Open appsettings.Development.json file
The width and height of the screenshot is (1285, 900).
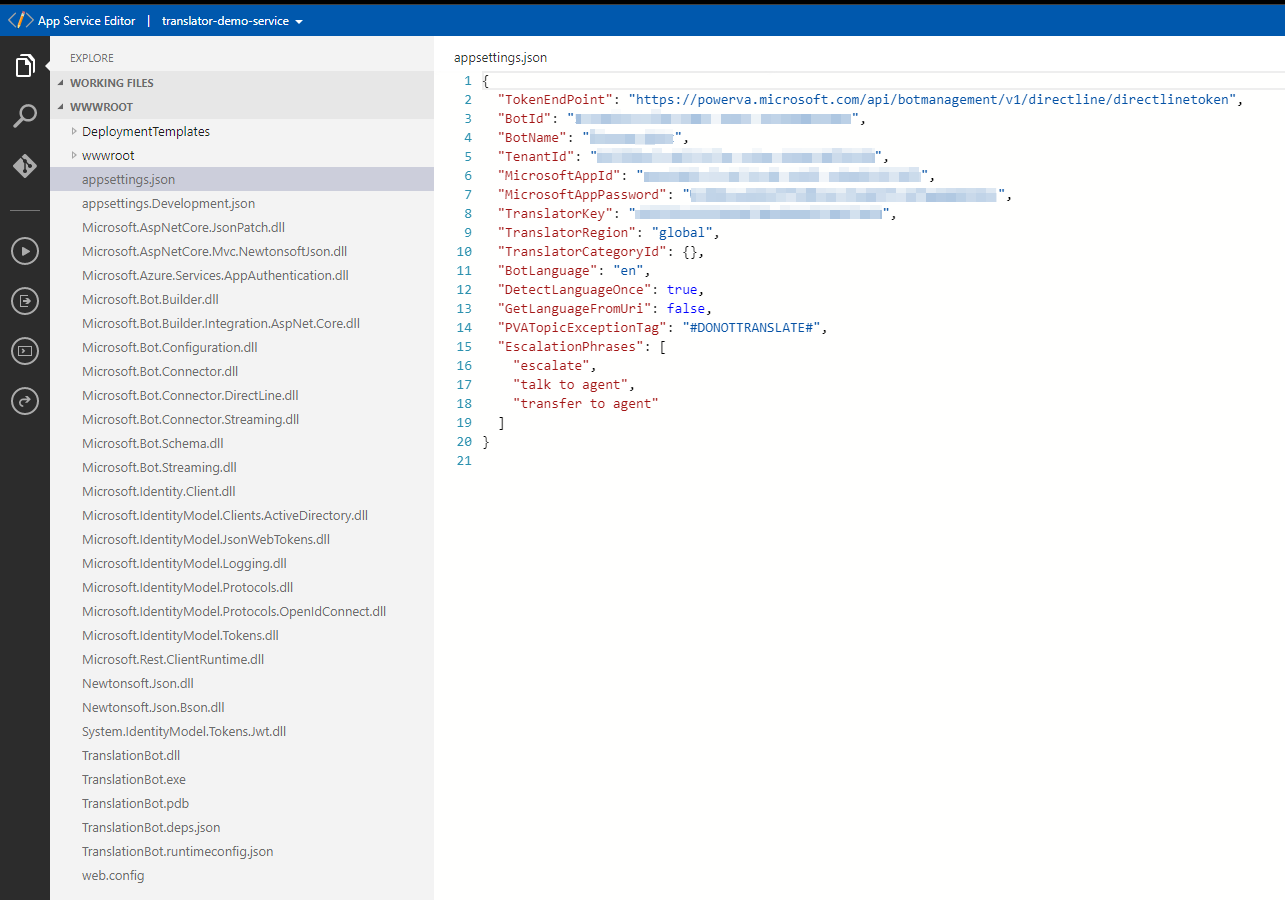(168, 203)
